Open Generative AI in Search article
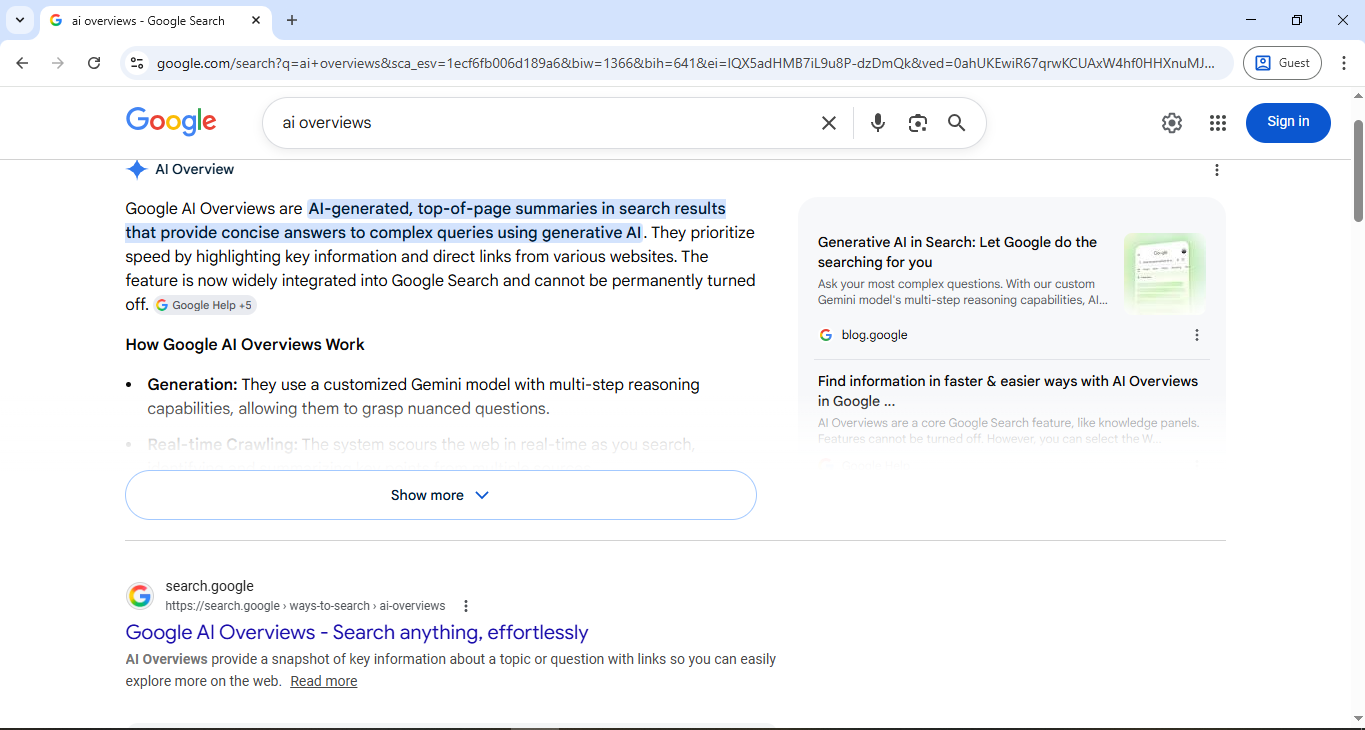The width and height of the screenshot is (1365, 730). (x=957, y=252)
